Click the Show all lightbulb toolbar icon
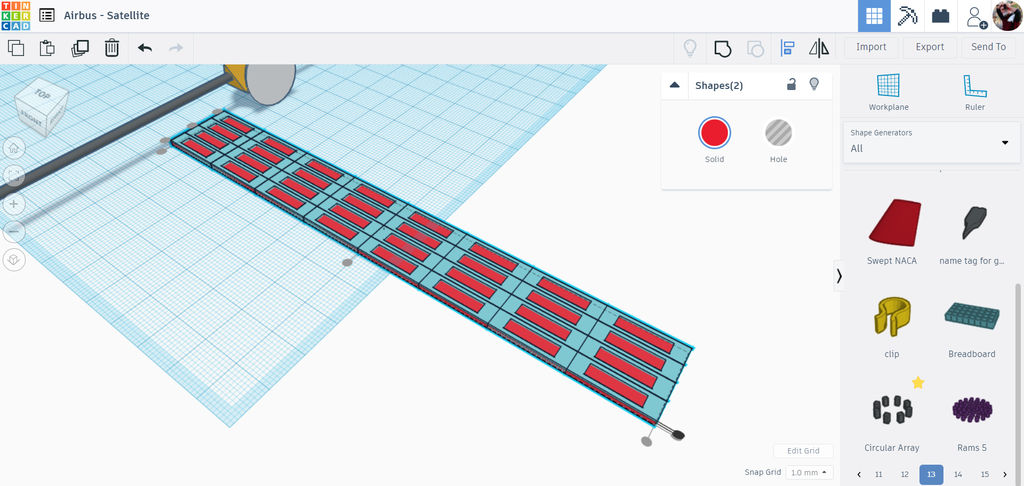The image size is (1024, 486). pos(690,48)
